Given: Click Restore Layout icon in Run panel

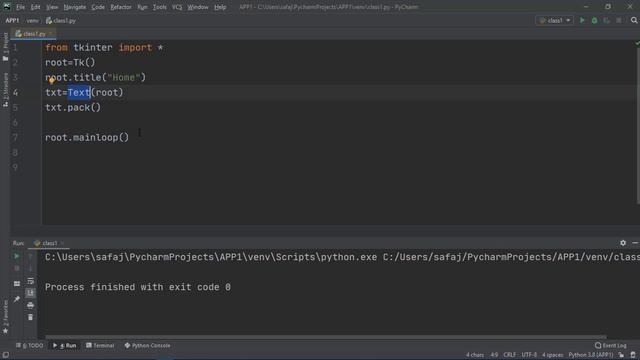Looking at the screenshot, I should point(17,284).
